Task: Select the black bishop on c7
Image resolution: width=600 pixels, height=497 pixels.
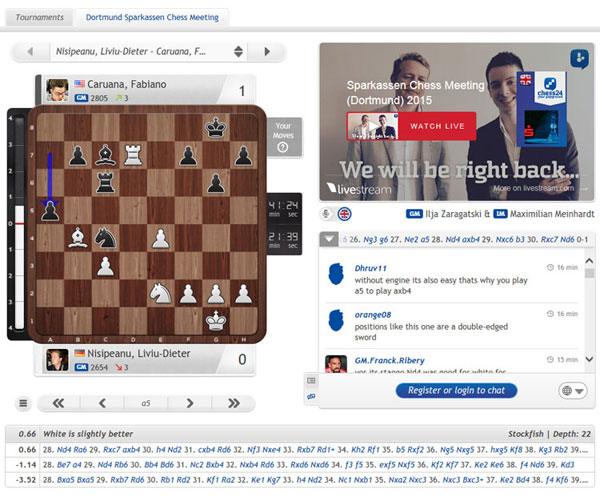Action: pyautogui.click(x=106, y=155)
